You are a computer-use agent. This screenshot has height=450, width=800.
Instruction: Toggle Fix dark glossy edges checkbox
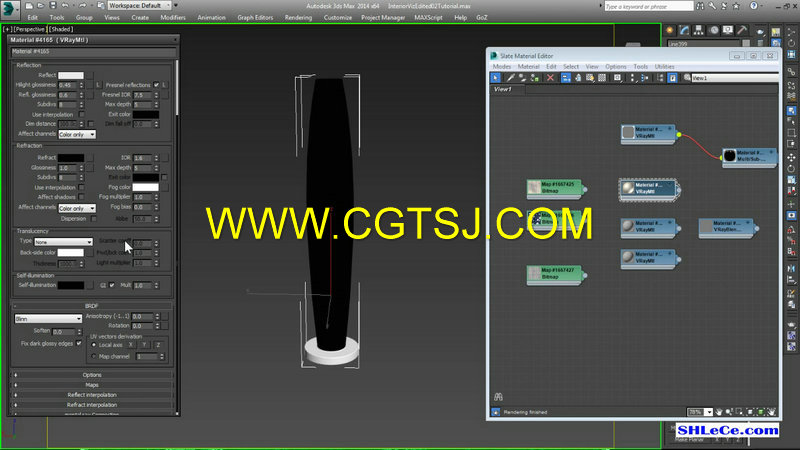tap(79, 343)
